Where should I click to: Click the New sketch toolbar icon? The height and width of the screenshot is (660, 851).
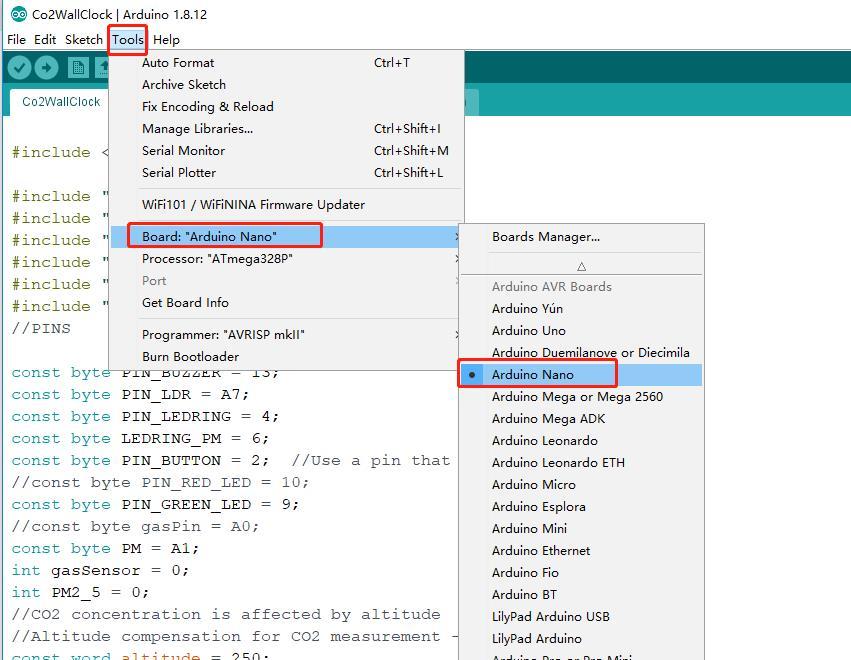point(78,68)
